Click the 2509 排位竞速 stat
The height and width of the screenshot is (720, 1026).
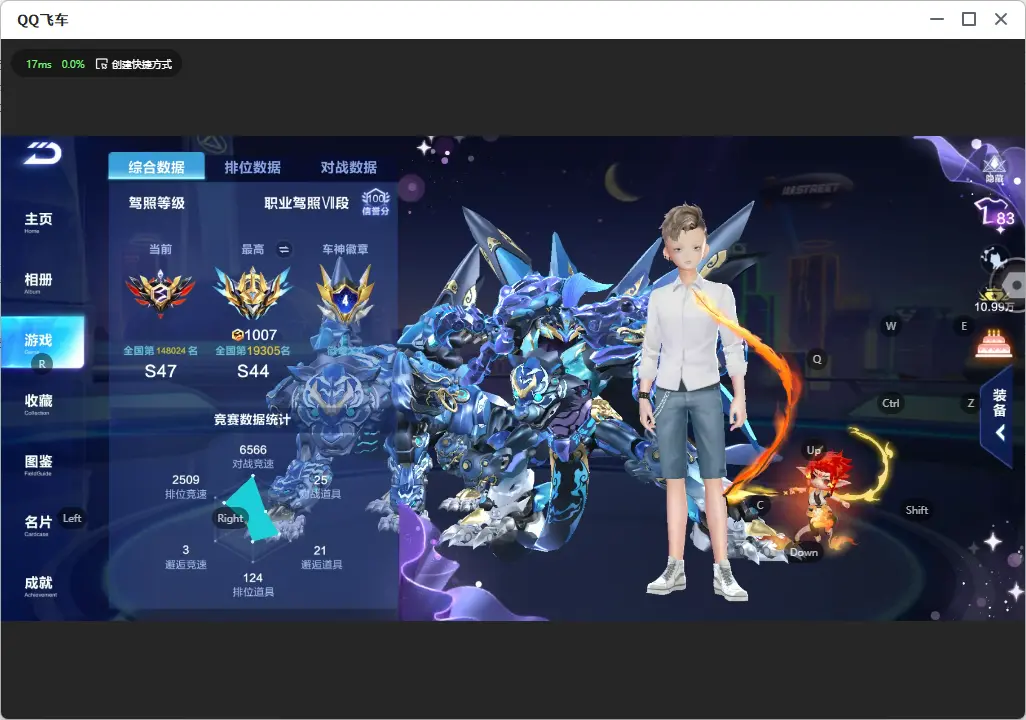(186, 486)
